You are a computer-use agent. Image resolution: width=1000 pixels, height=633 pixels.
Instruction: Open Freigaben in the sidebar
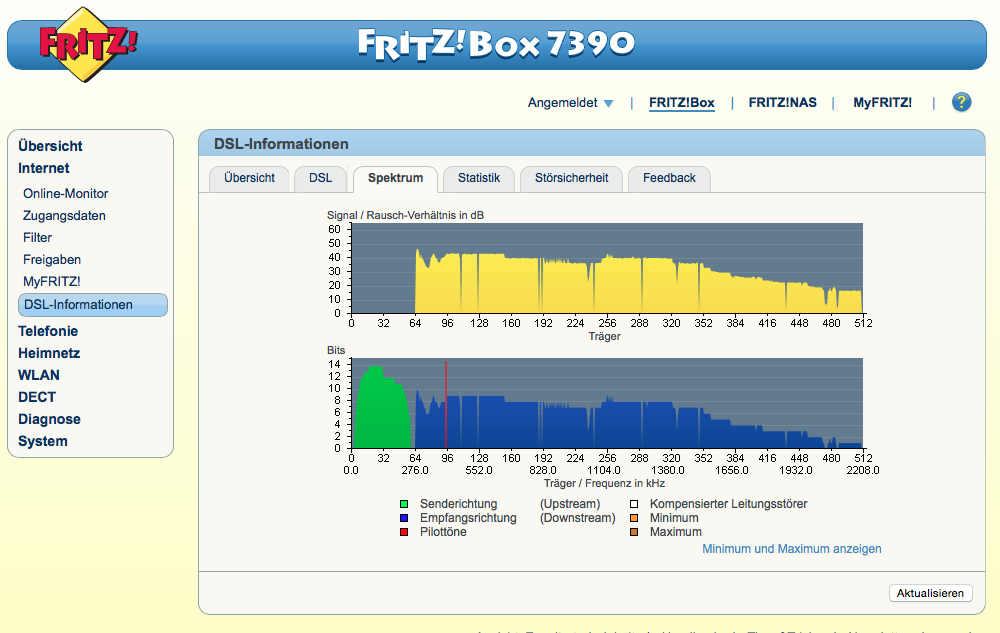(x=52, y=259)
